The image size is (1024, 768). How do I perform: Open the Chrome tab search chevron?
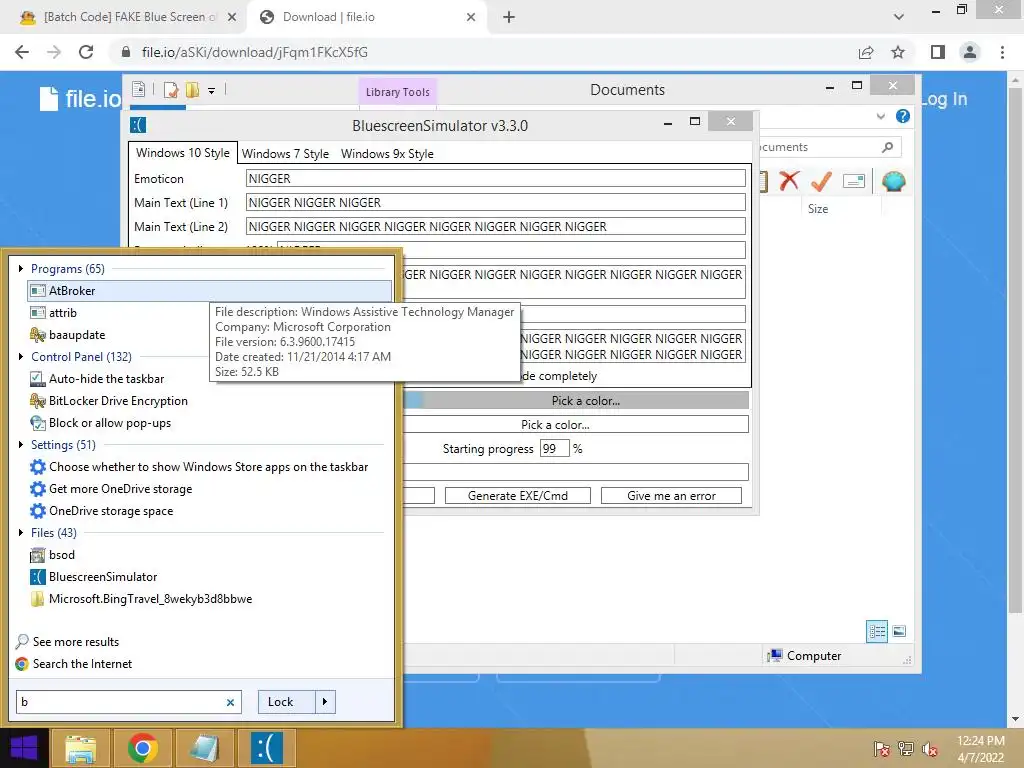tap(899, 17)
